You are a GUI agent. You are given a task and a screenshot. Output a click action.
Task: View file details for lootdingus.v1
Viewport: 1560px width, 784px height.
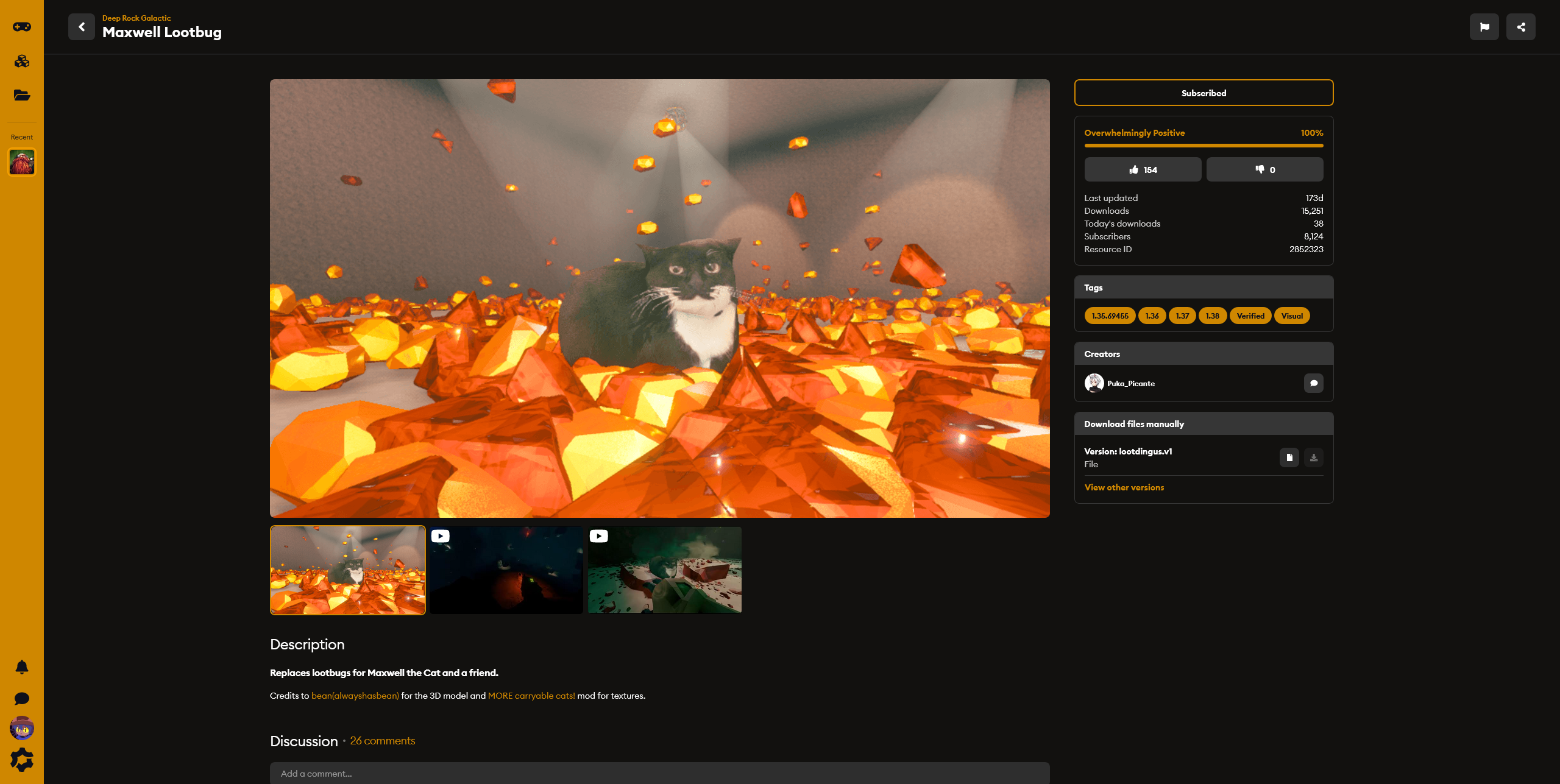1289,457
